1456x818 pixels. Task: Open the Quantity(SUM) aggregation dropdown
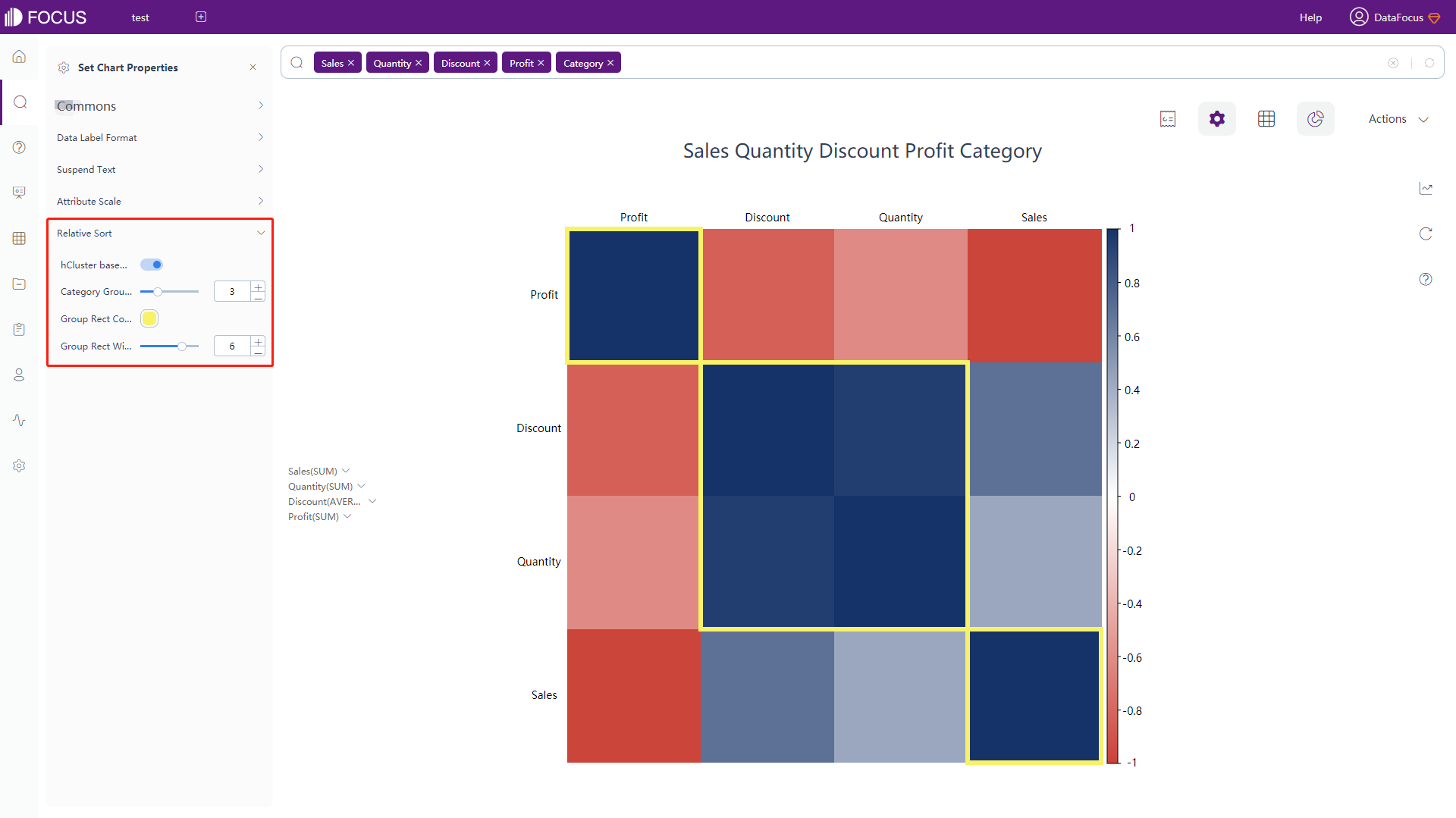[361, 486]
